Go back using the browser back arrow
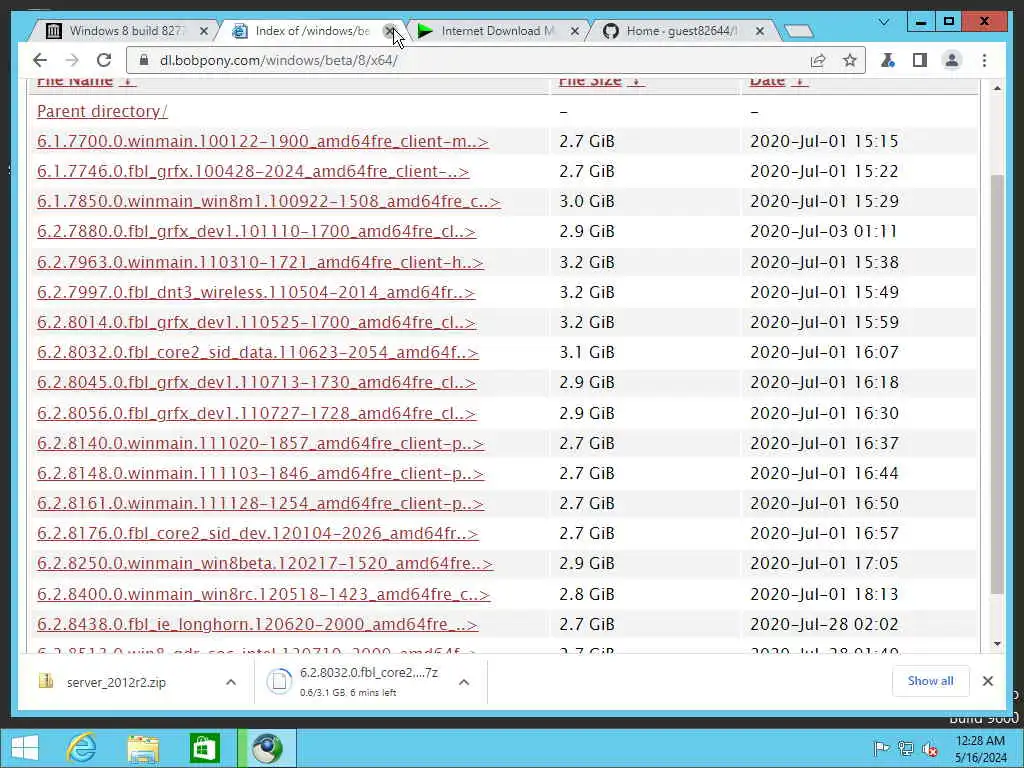The height and width of the screenshot is (768, 1024). tap(40, 60)
